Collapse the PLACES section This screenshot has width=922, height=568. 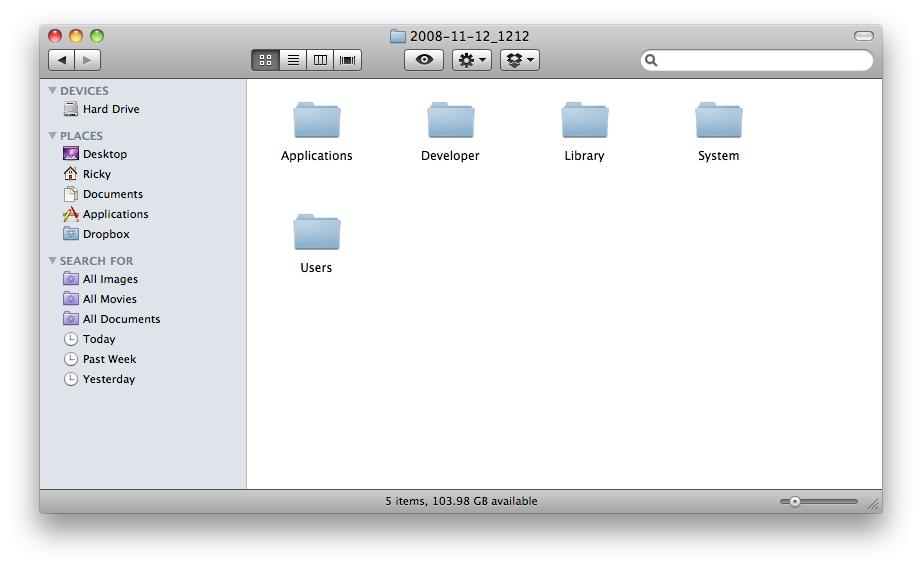click(52, 136)
